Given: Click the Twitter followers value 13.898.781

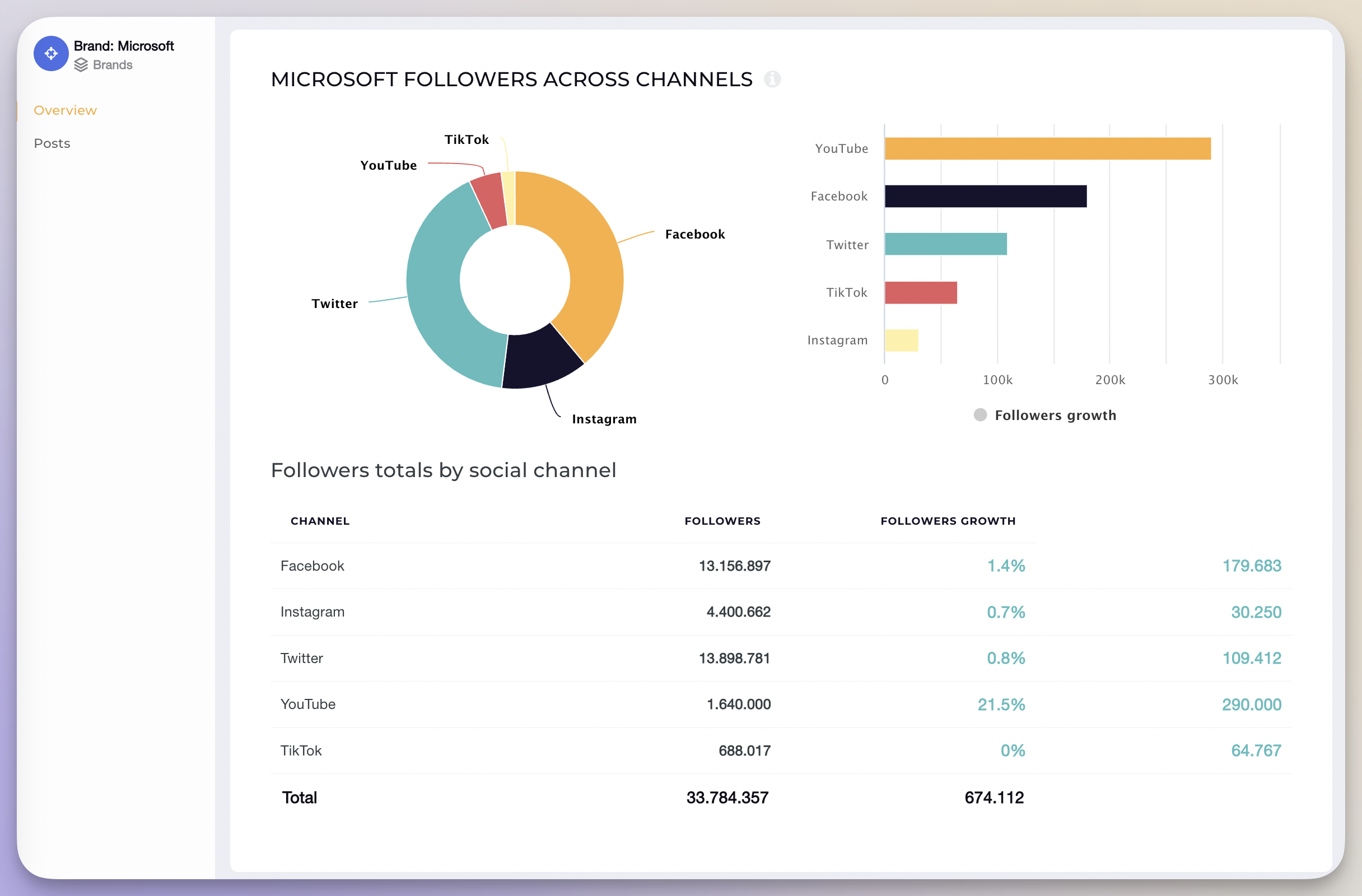Looking at the screenshot, I should (735, 659).
